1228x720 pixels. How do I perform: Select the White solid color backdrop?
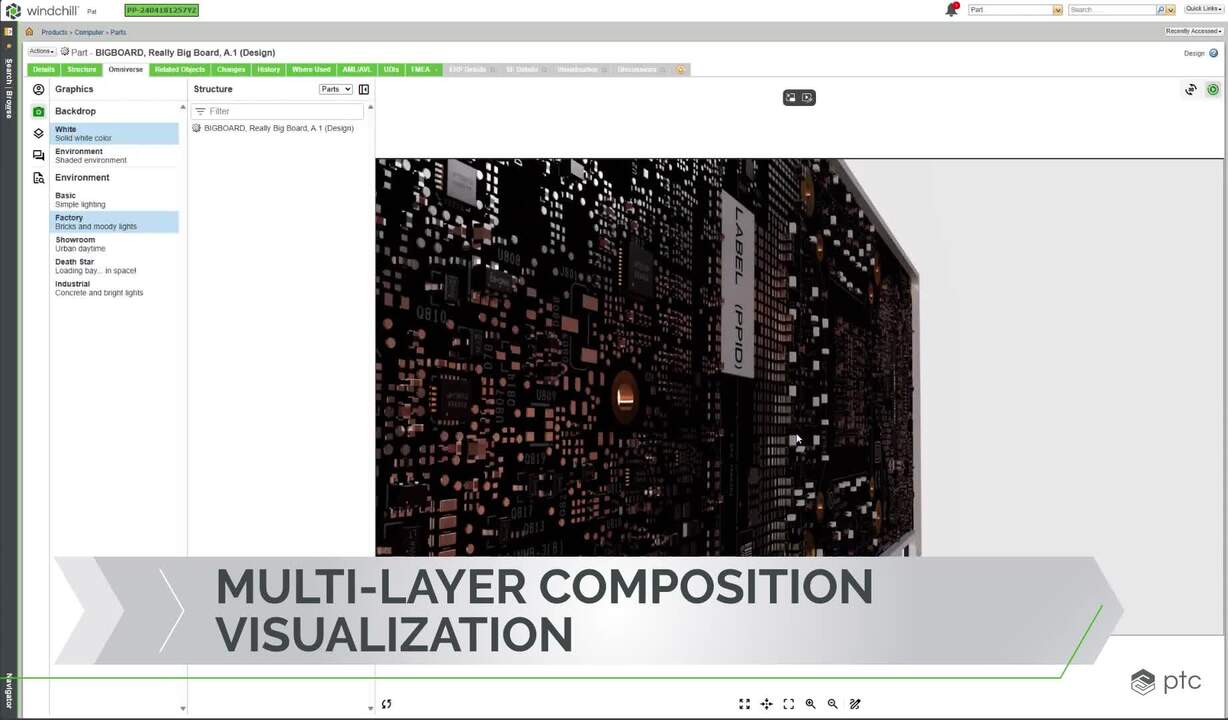coord(114,133)
